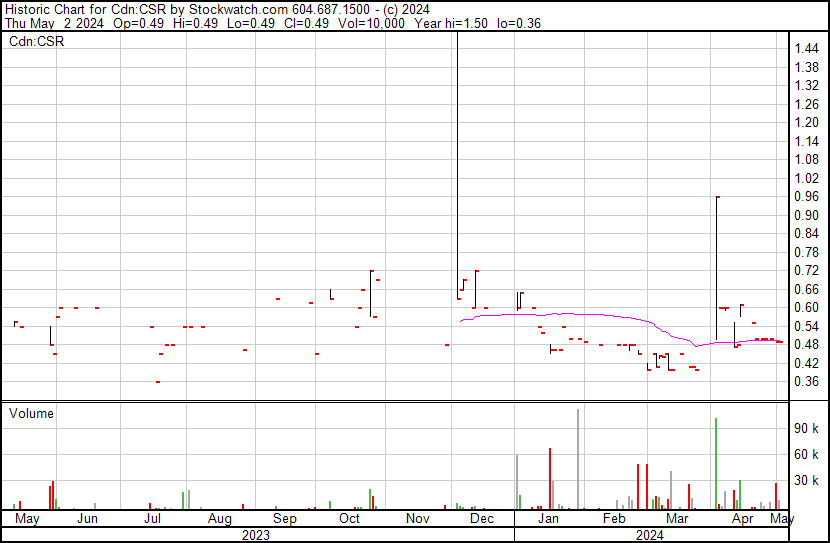The width and height of the screenshot is (830, 543).
Task: Click the tallest grey volume bar in late January
Action: [578, 459]
